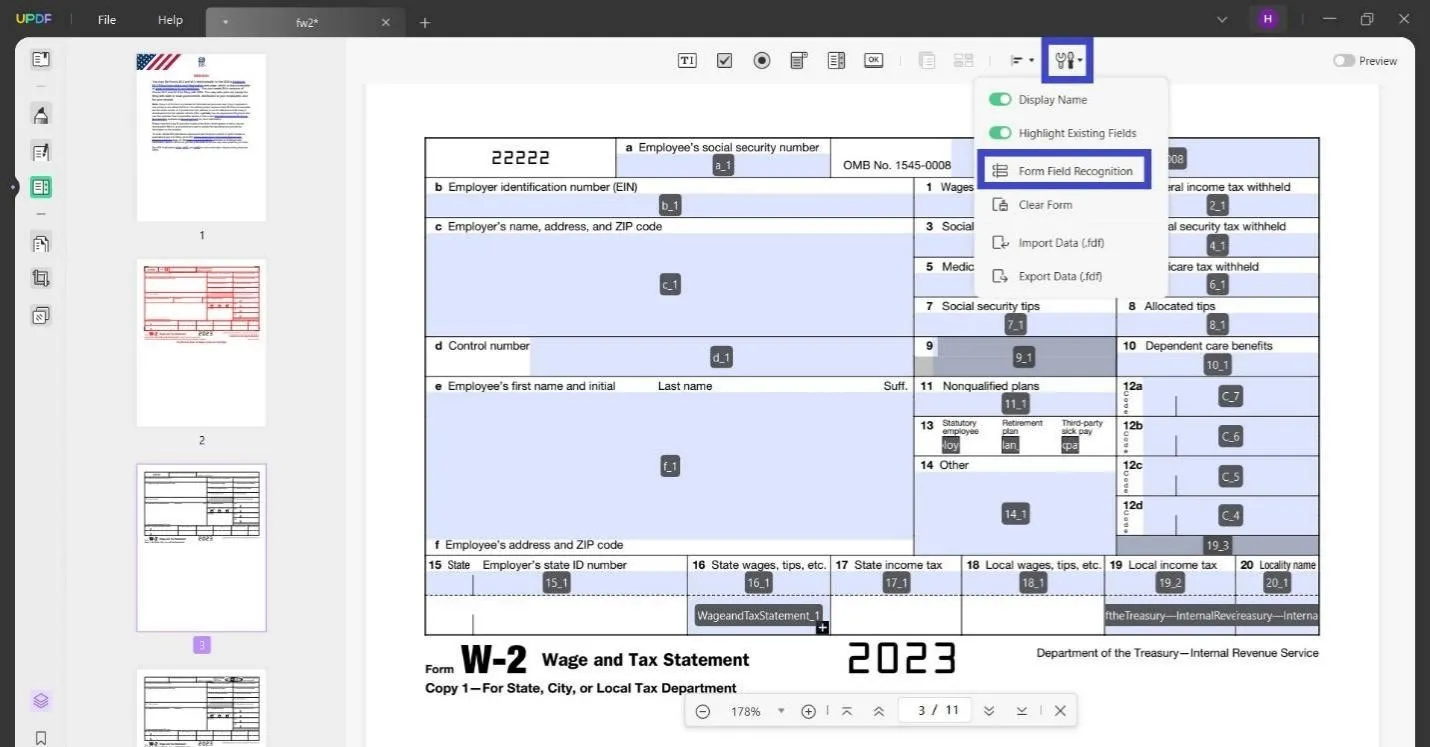Open the Bookmarks panel icon
Viewport: 1430px width, 747px height.
41,738
